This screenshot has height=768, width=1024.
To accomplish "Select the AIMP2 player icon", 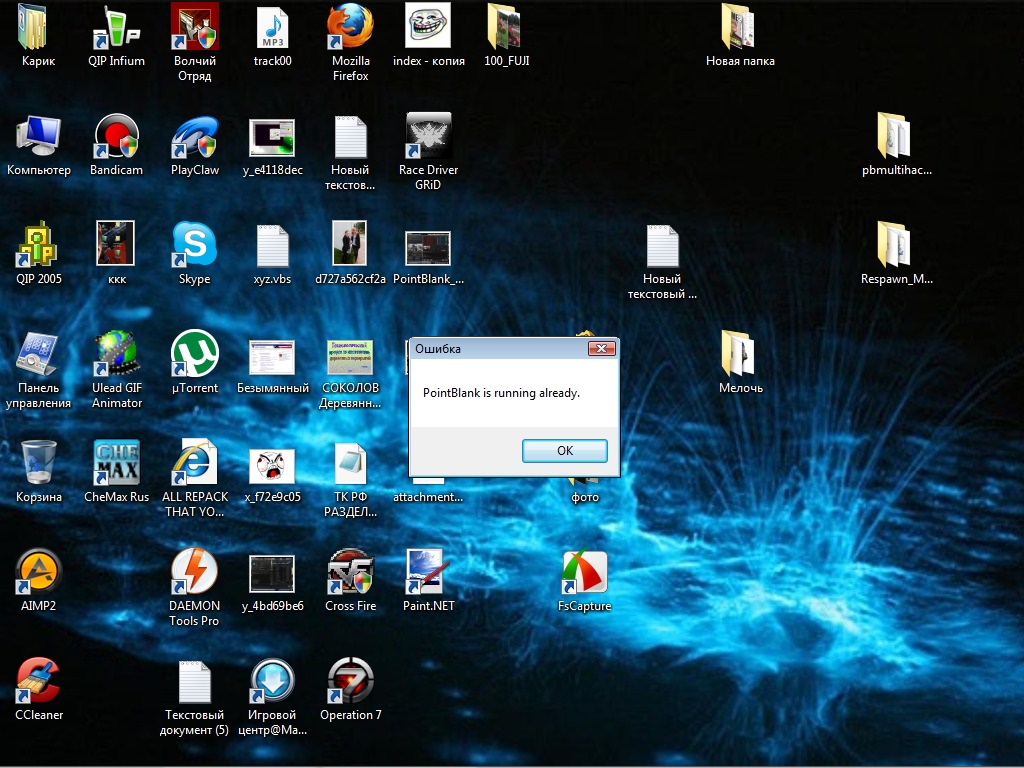I will tap(39, 571).
